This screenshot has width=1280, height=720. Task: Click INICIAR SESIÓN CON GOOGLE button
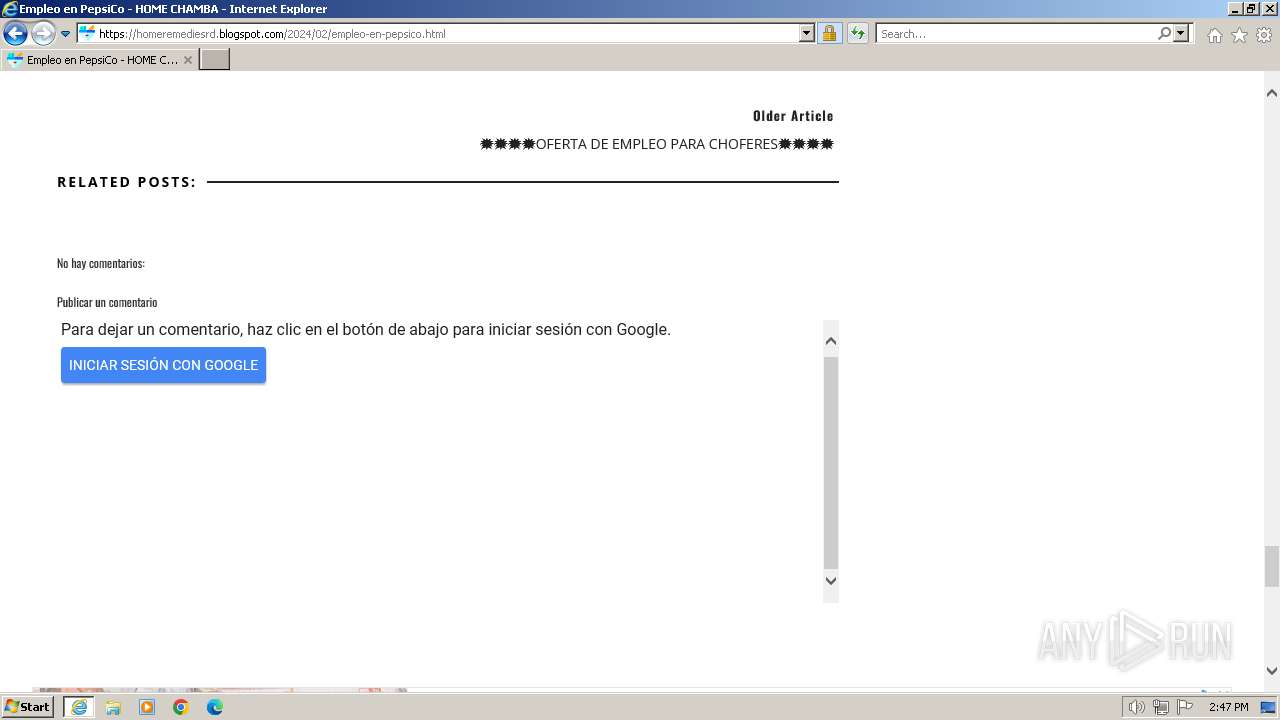(163, 365)
